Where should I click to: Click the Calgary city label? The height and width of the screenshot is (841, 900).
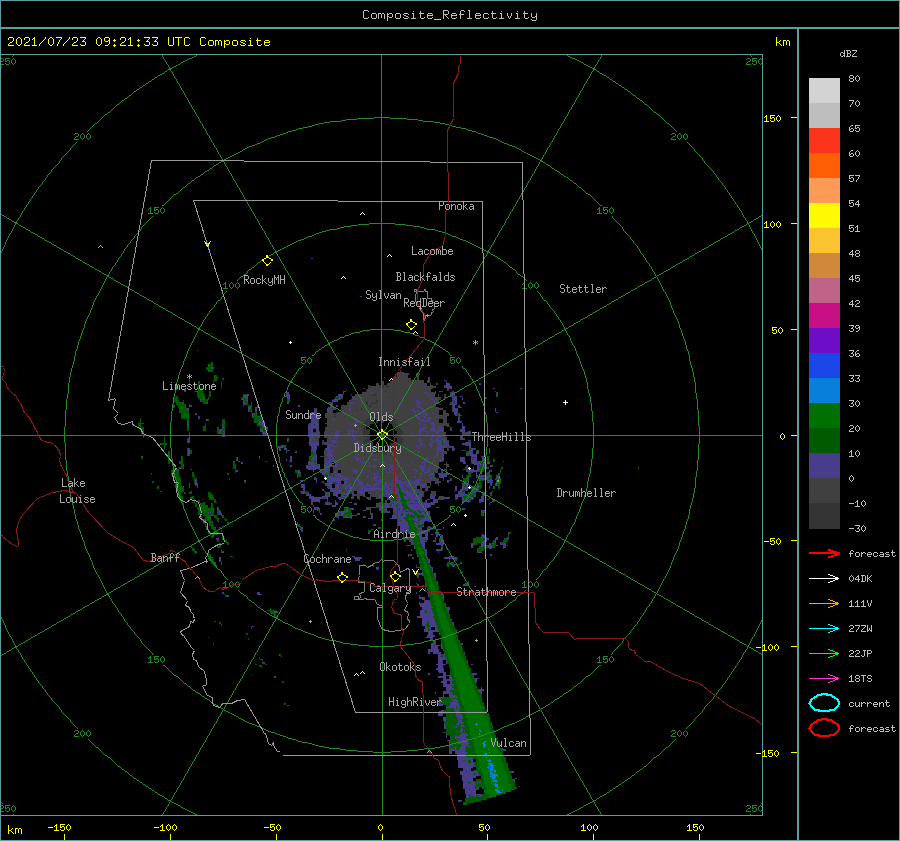coord(390,588)
